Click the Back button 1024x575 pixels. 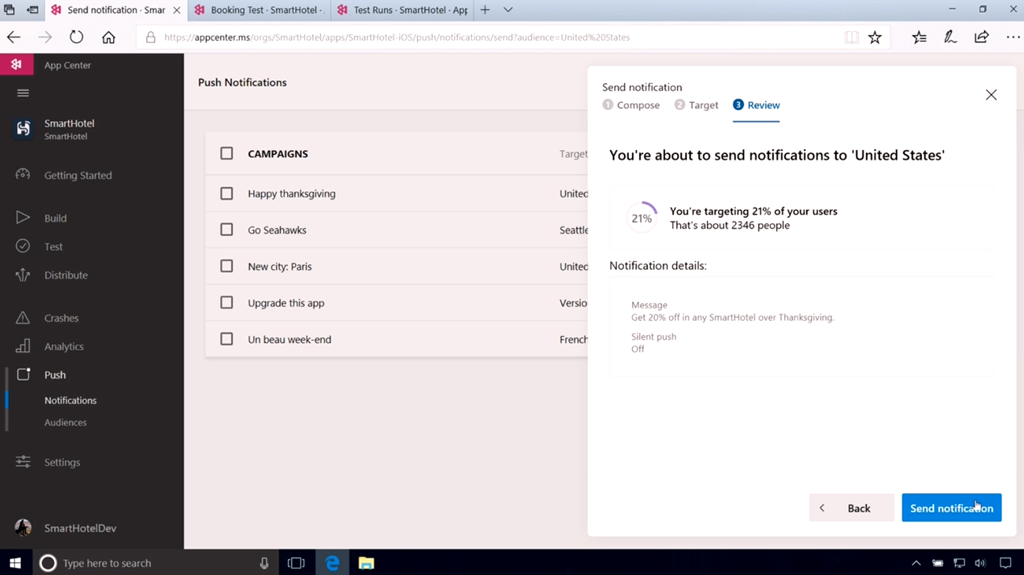click(851, 508)
